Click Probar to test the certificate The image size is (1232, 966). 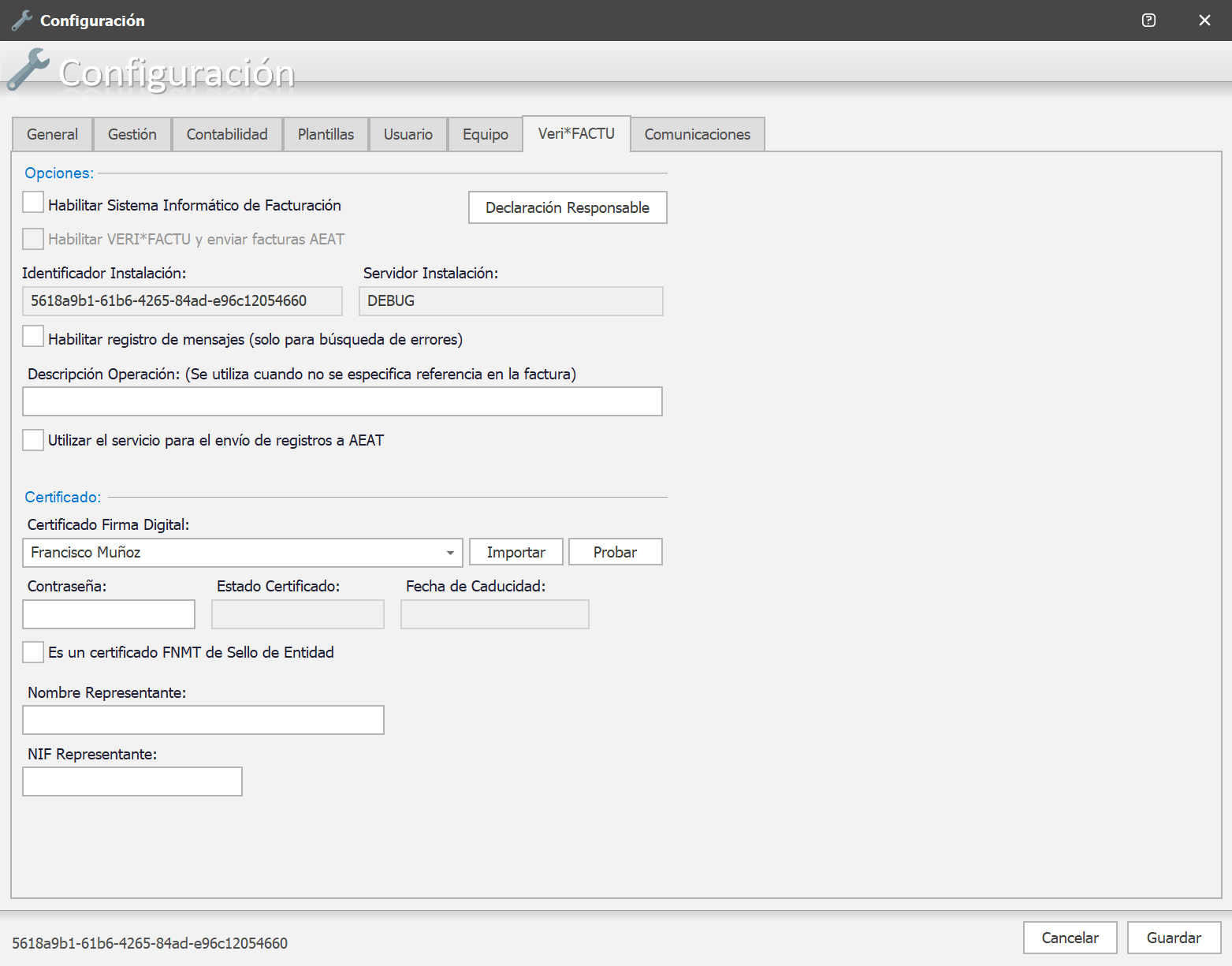coord(616,552)
